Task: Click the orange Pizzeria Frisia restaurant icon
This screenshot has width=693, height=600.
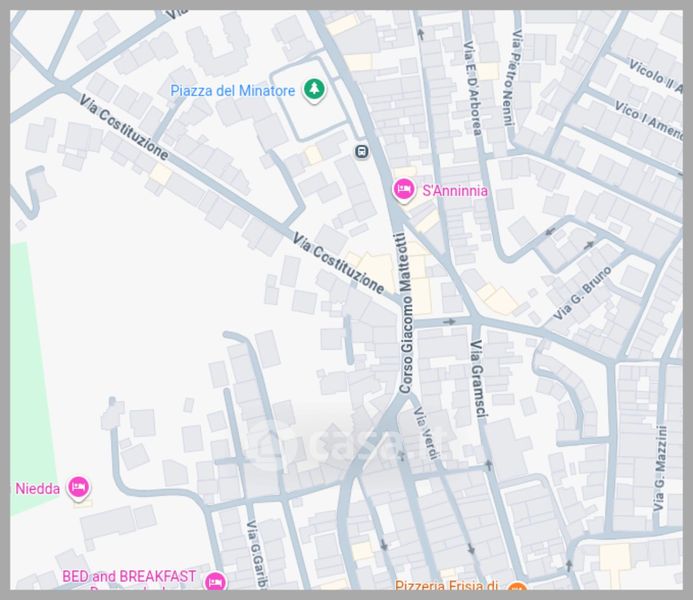Action: tap(517, 588)
